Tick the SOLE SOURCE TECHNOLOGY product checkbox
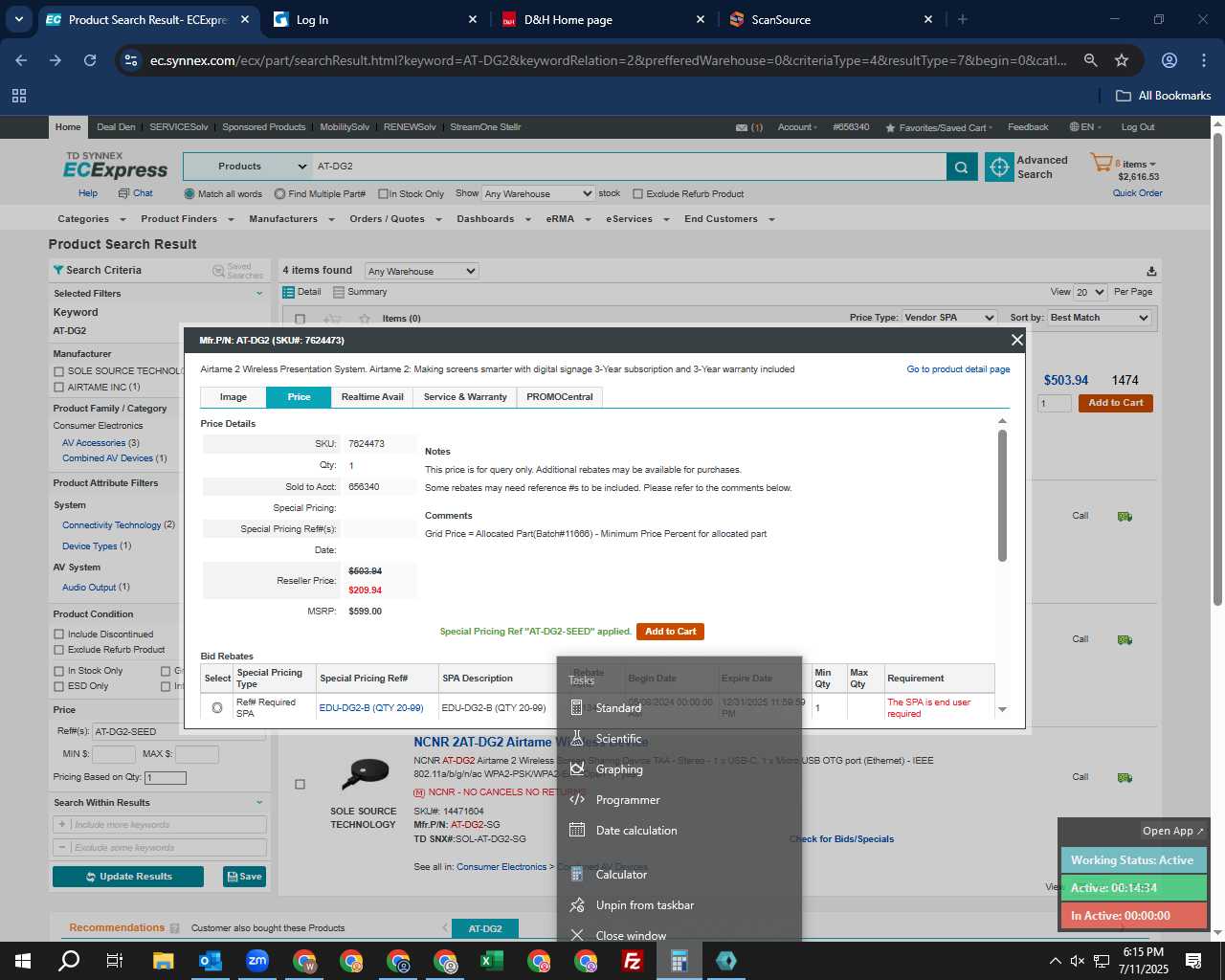Screen dimensions: 1225x980 (x=300, y=784)
